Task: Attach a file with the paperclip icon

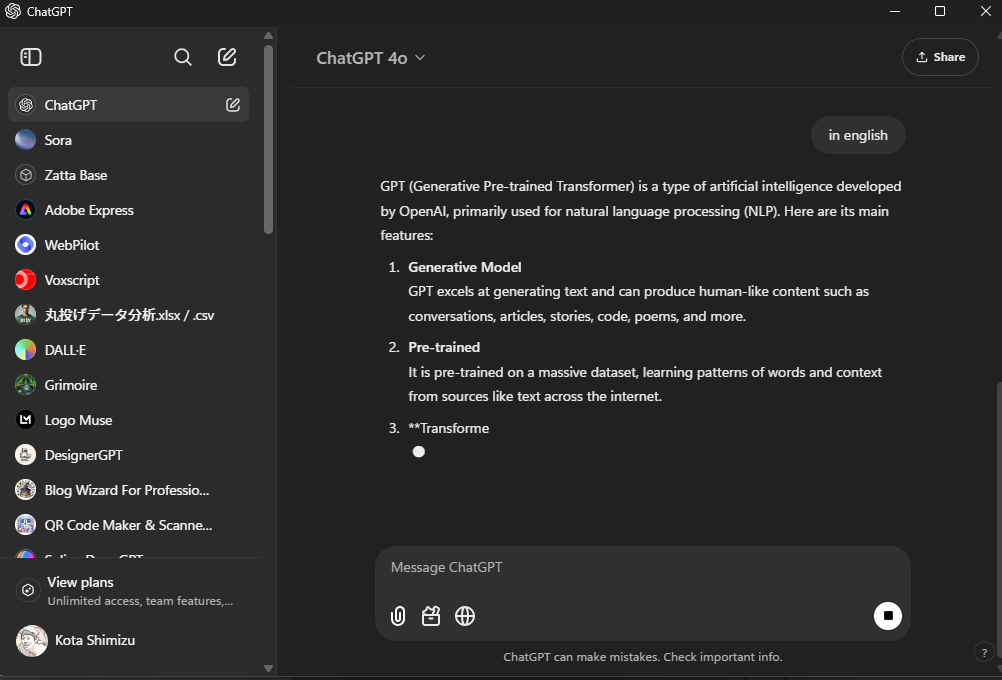Action: click(397, 616)
